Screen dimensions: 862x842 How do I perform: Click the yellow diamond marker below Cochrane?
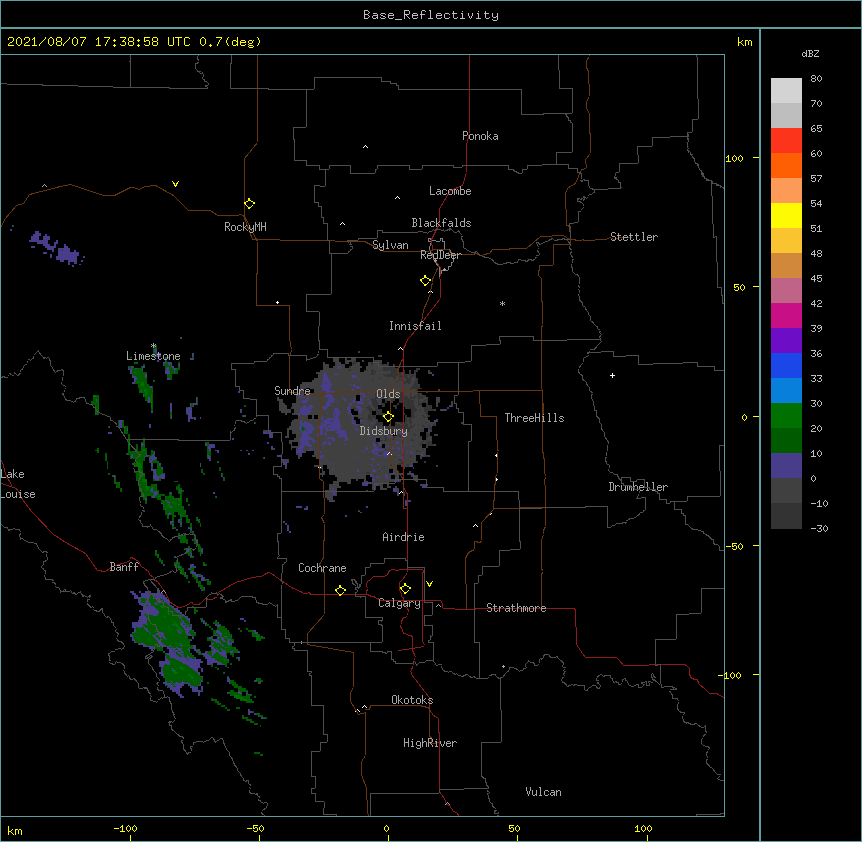(x=340, y=590)
